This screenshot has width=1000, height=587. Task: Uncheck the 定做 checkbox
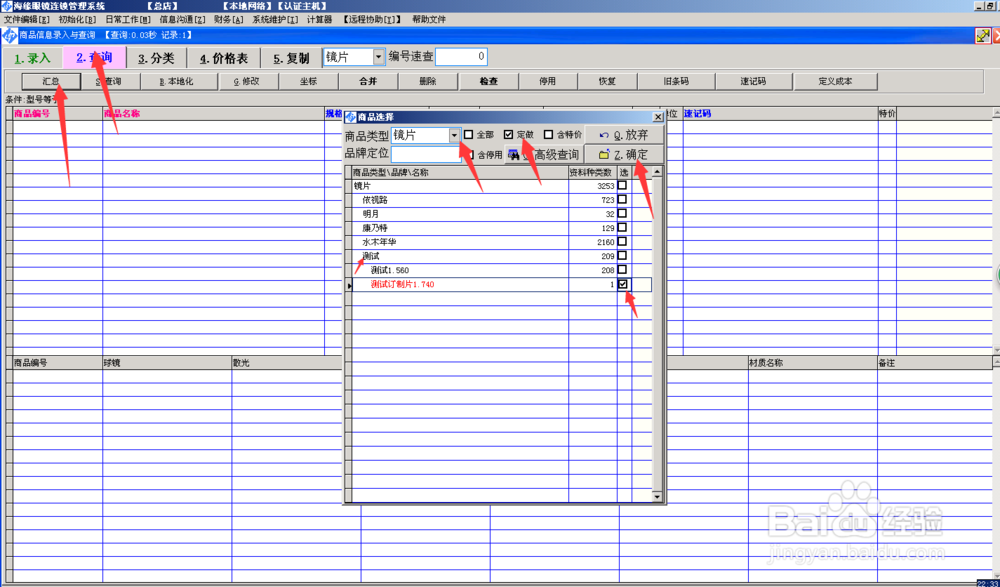pyautogui.click(x=508, y=135)
